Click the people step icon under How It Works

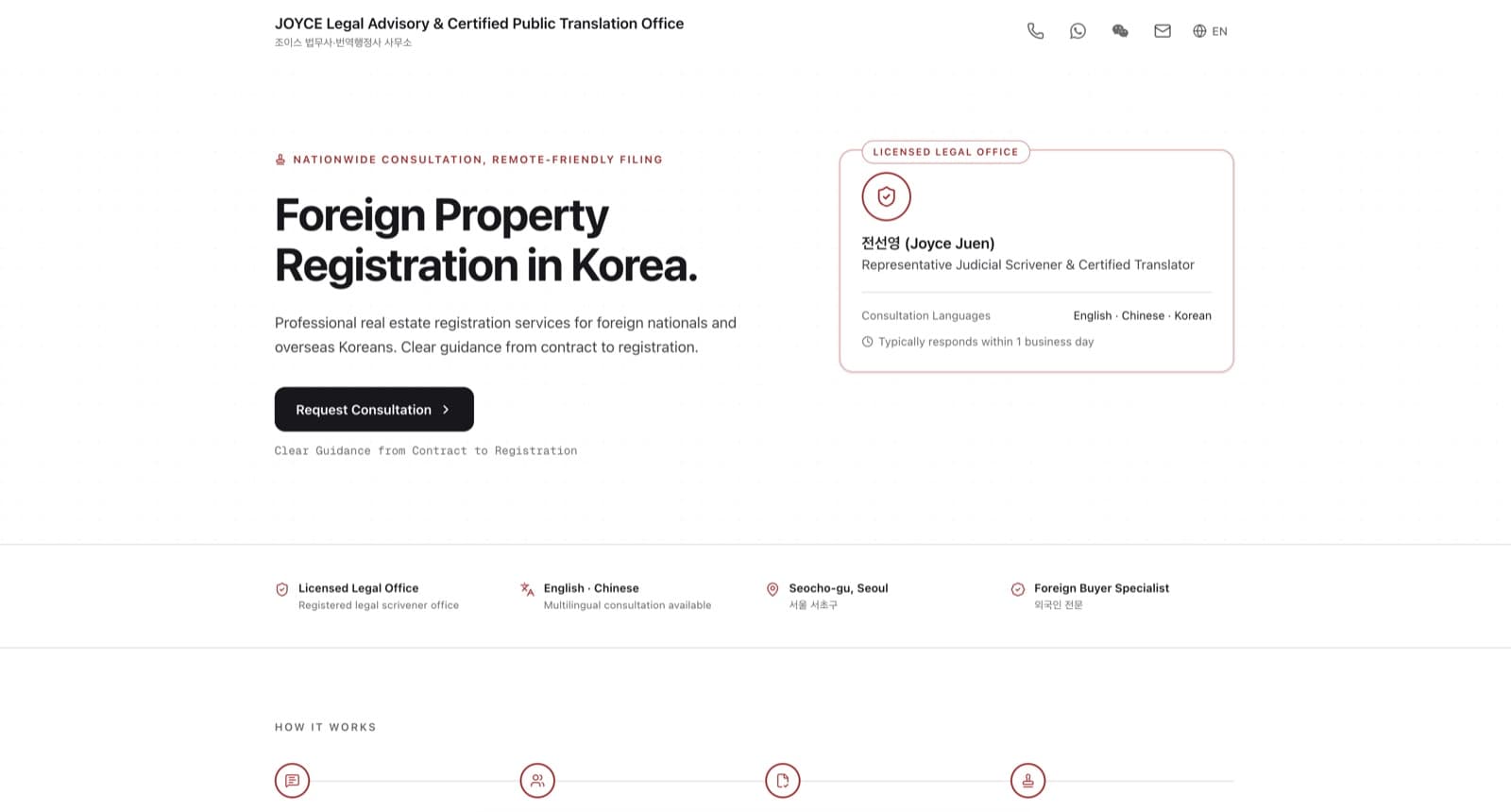(x=537, y=781)
